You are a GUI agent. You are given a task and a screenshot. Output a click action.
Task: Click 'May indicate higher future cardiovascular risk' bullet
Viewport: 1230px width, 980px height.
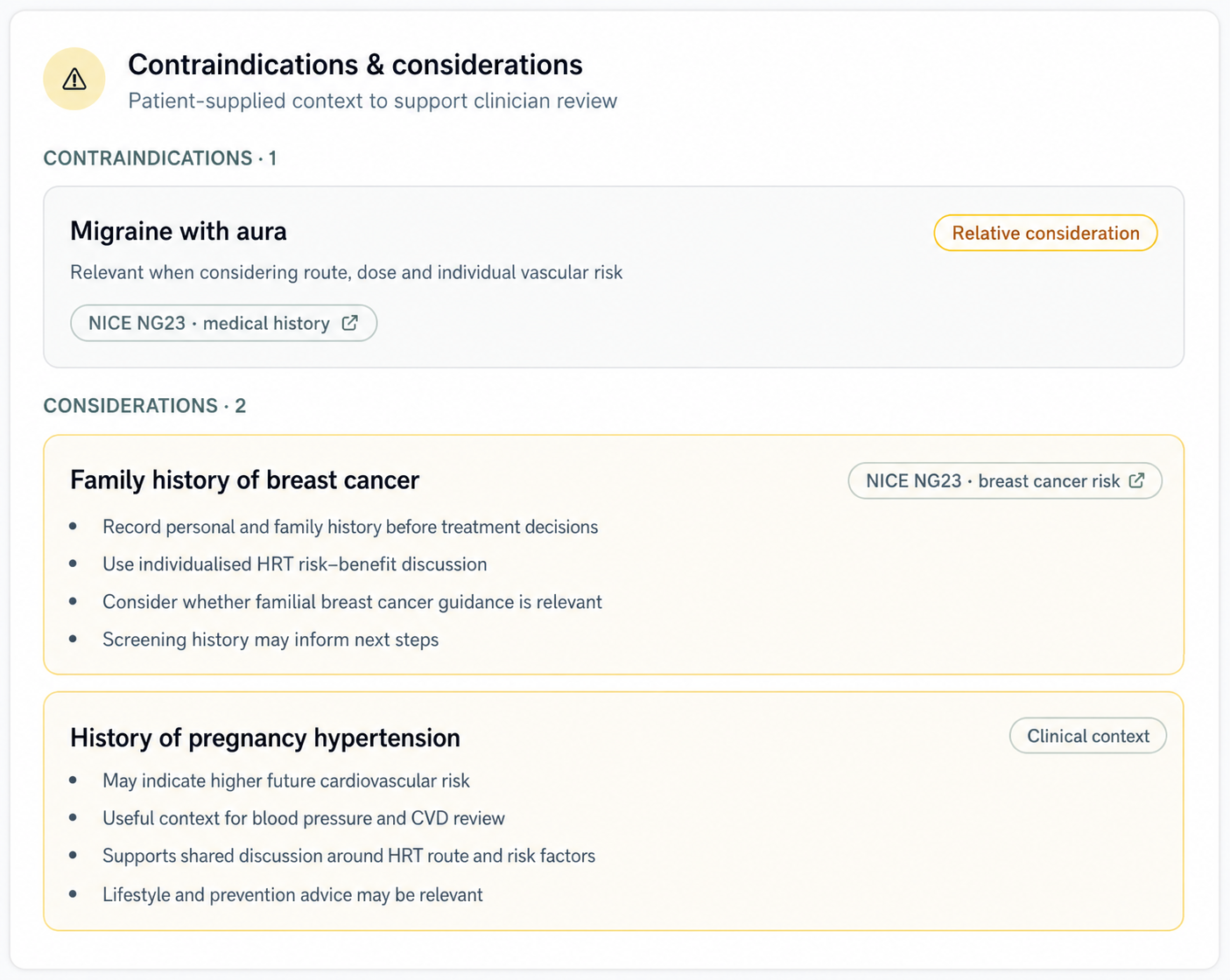(x=285, y=780)
